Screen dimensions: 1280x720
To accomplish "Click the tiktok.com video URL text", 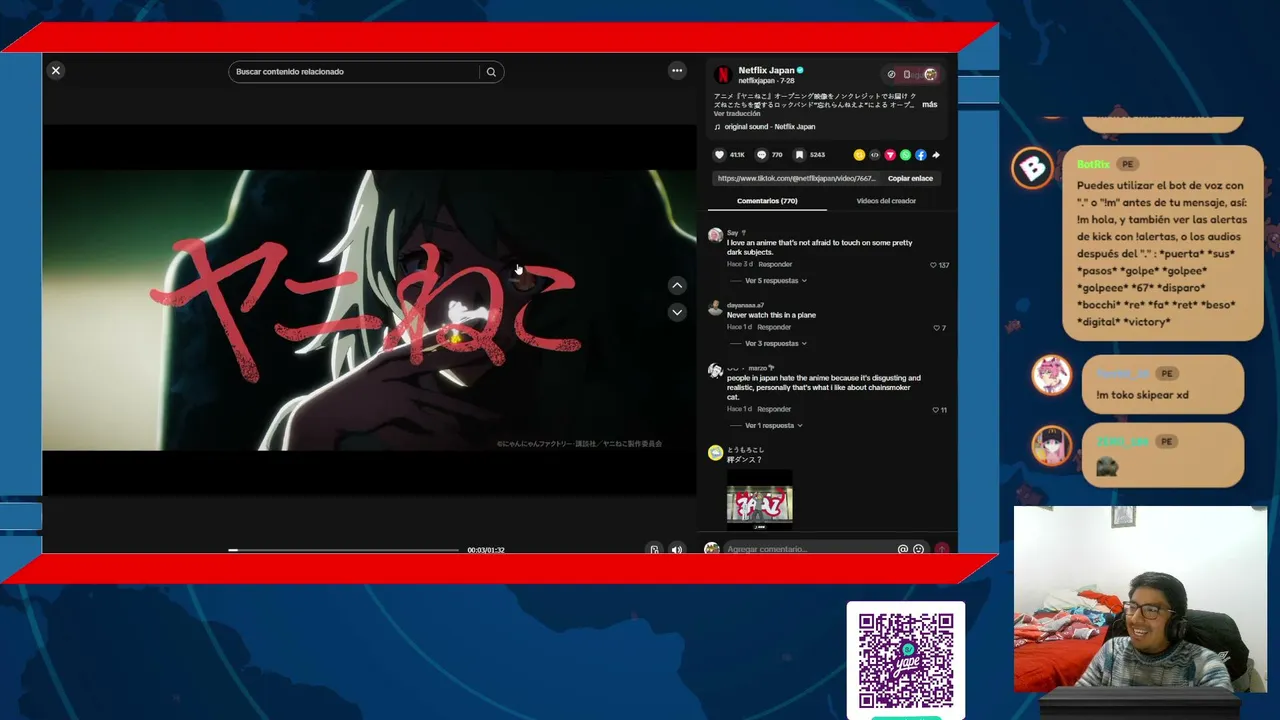I will [797, 178].
